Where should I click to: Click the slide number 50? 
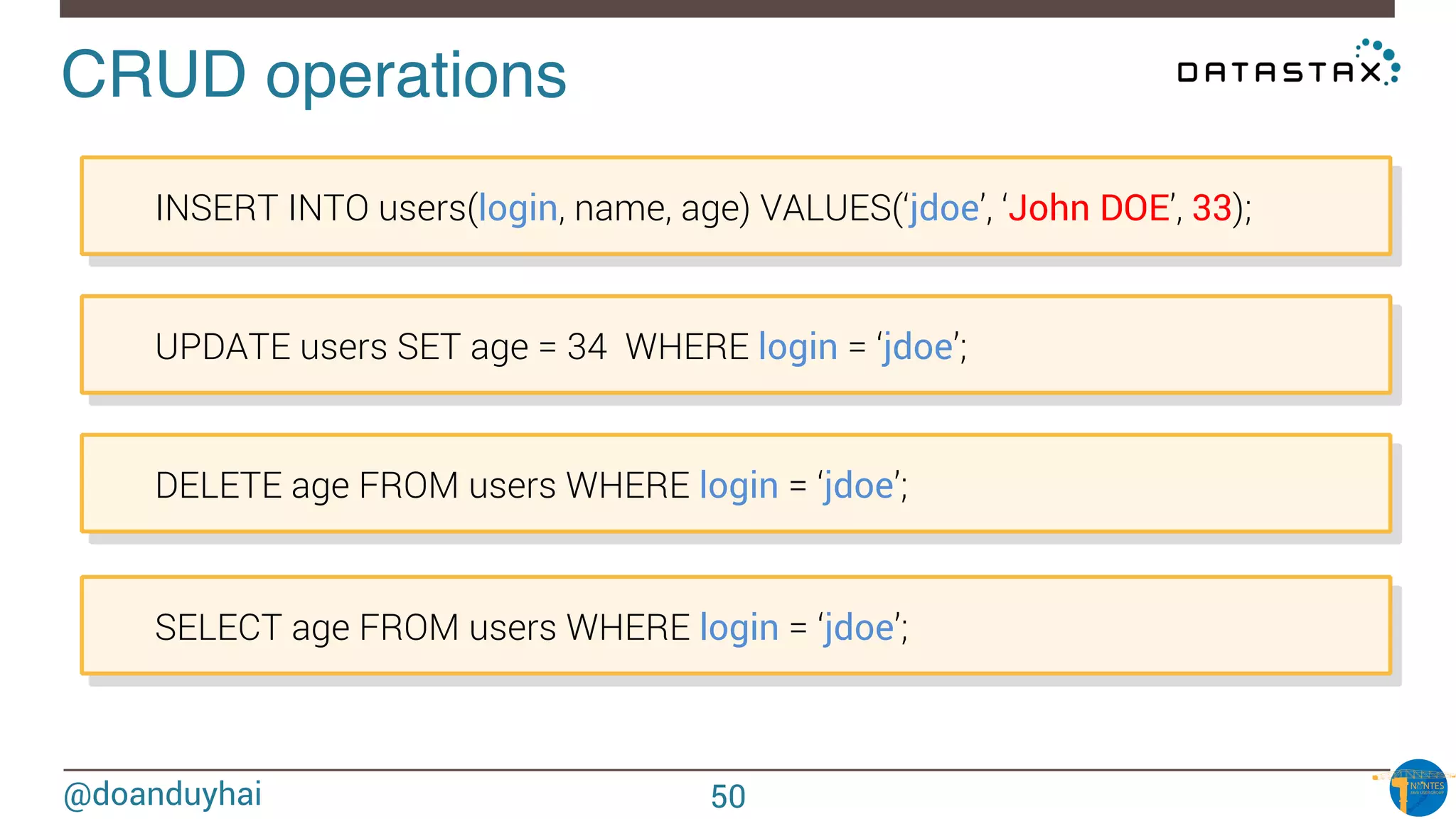[x=728, y=796]
